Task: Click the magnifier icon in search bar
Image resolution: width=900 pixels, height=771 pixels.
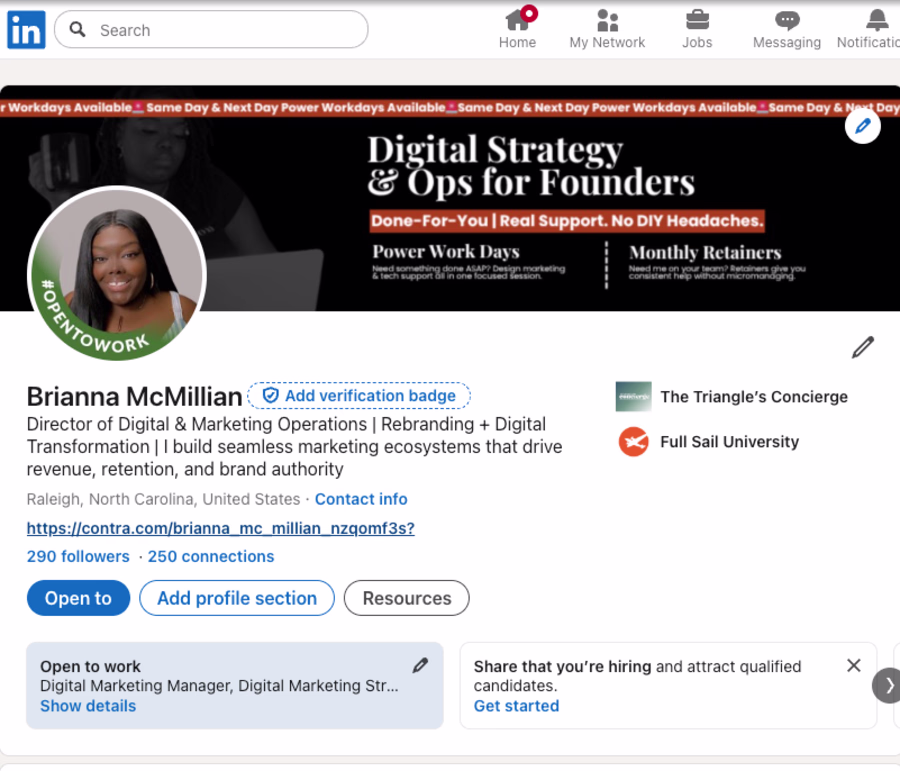Action: [x=77, y=29]
